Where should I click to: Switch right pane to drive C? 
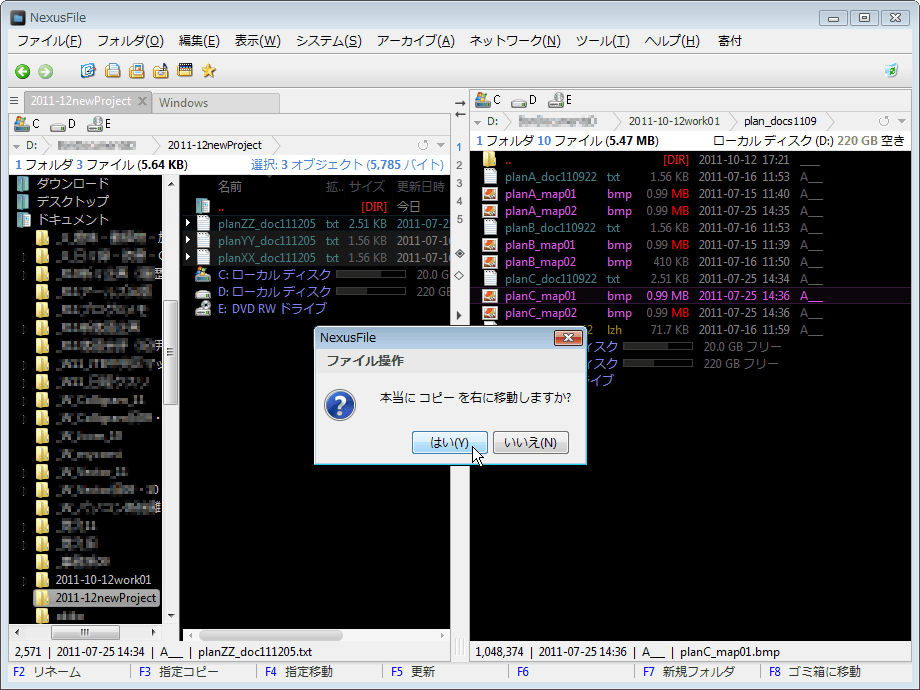(x=488, y=100)
